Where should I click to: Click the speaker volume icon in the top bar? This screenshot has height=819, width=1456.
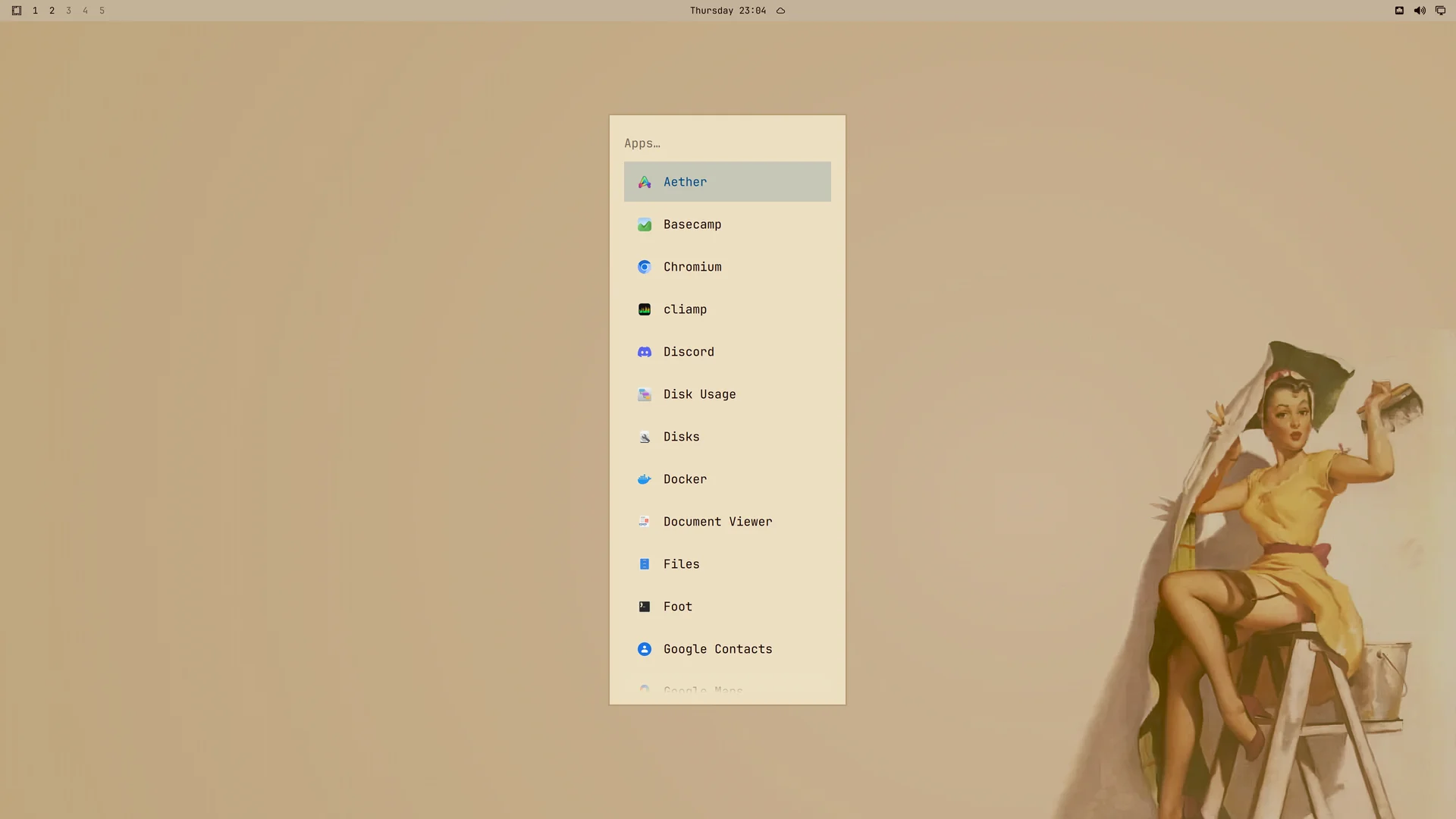1420,11
